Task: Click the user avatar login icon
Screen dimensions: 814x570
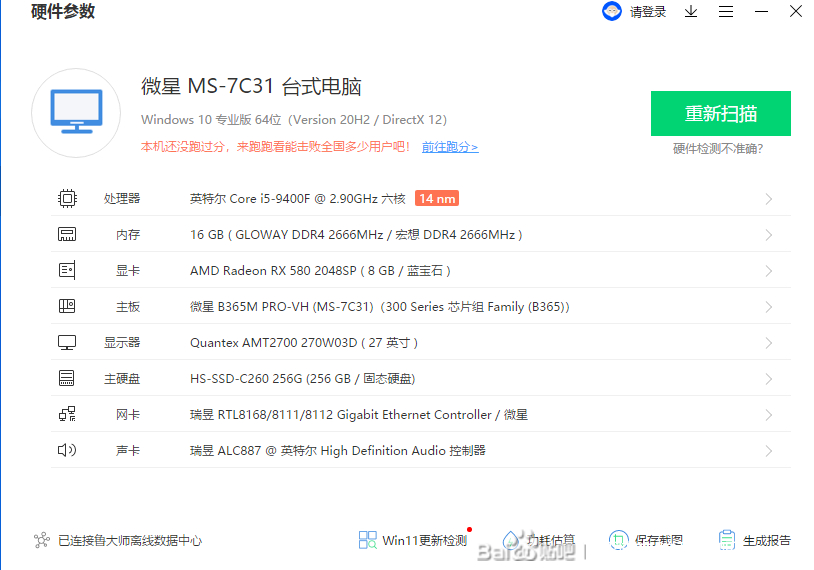Action: (612, 11)
